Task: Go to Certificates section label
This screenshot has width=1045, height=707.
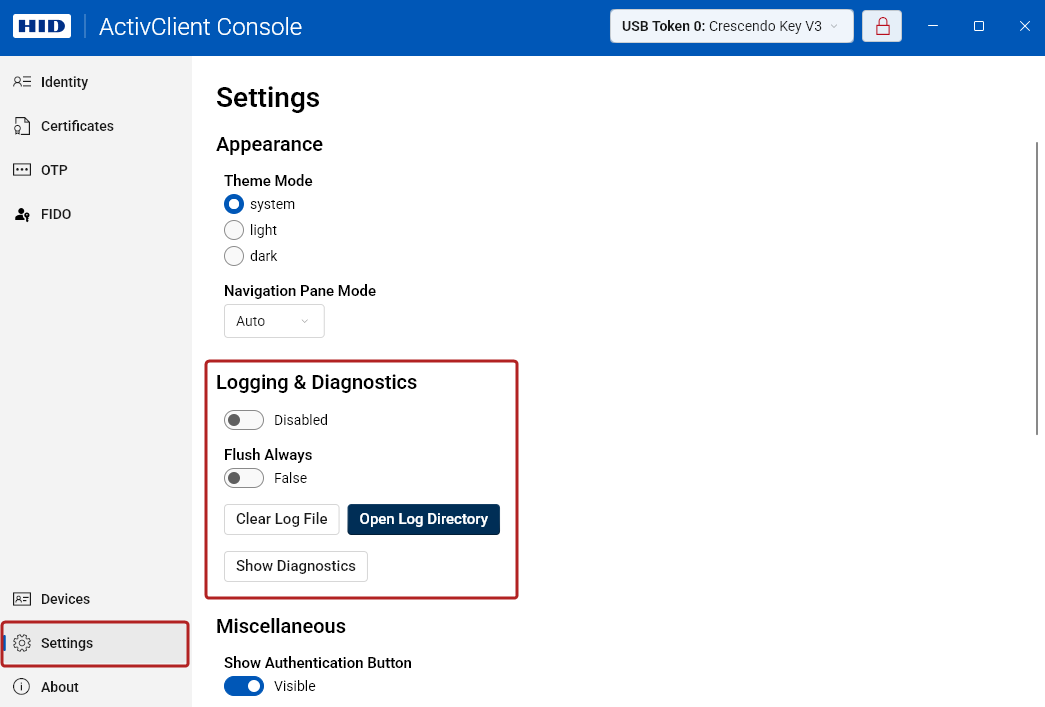Action: pos(77,126)
